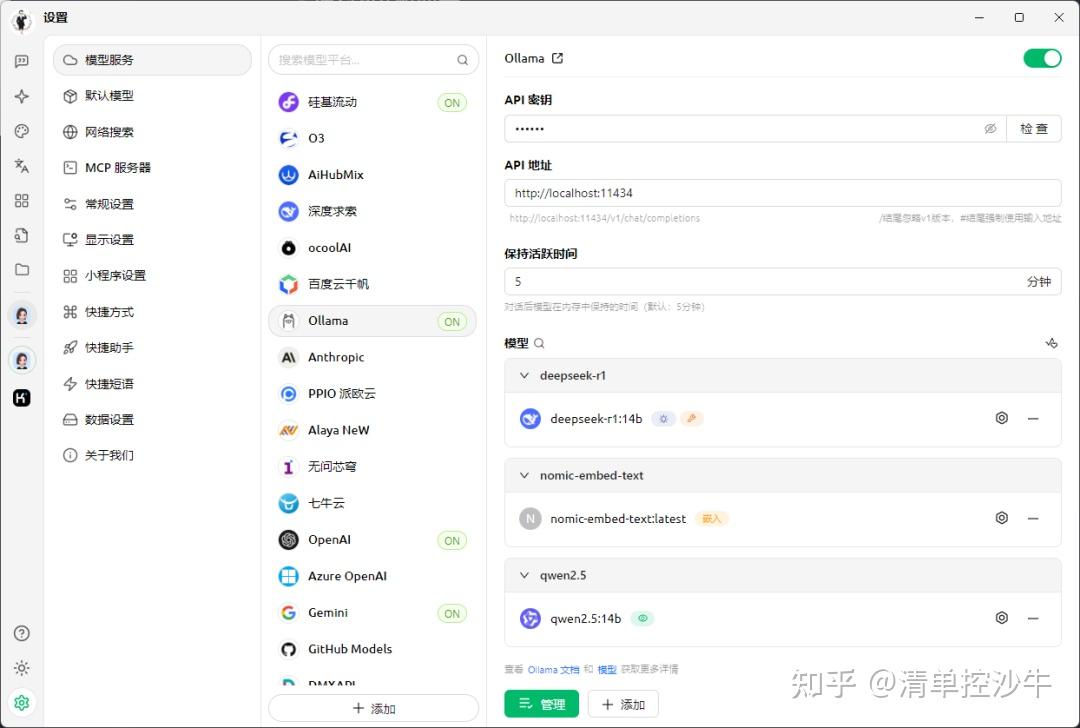Click the tool tag icon on deepseek-r1:14b
Image resolution: width=1080 pixels, height=728 pixels.
[692, 418]
